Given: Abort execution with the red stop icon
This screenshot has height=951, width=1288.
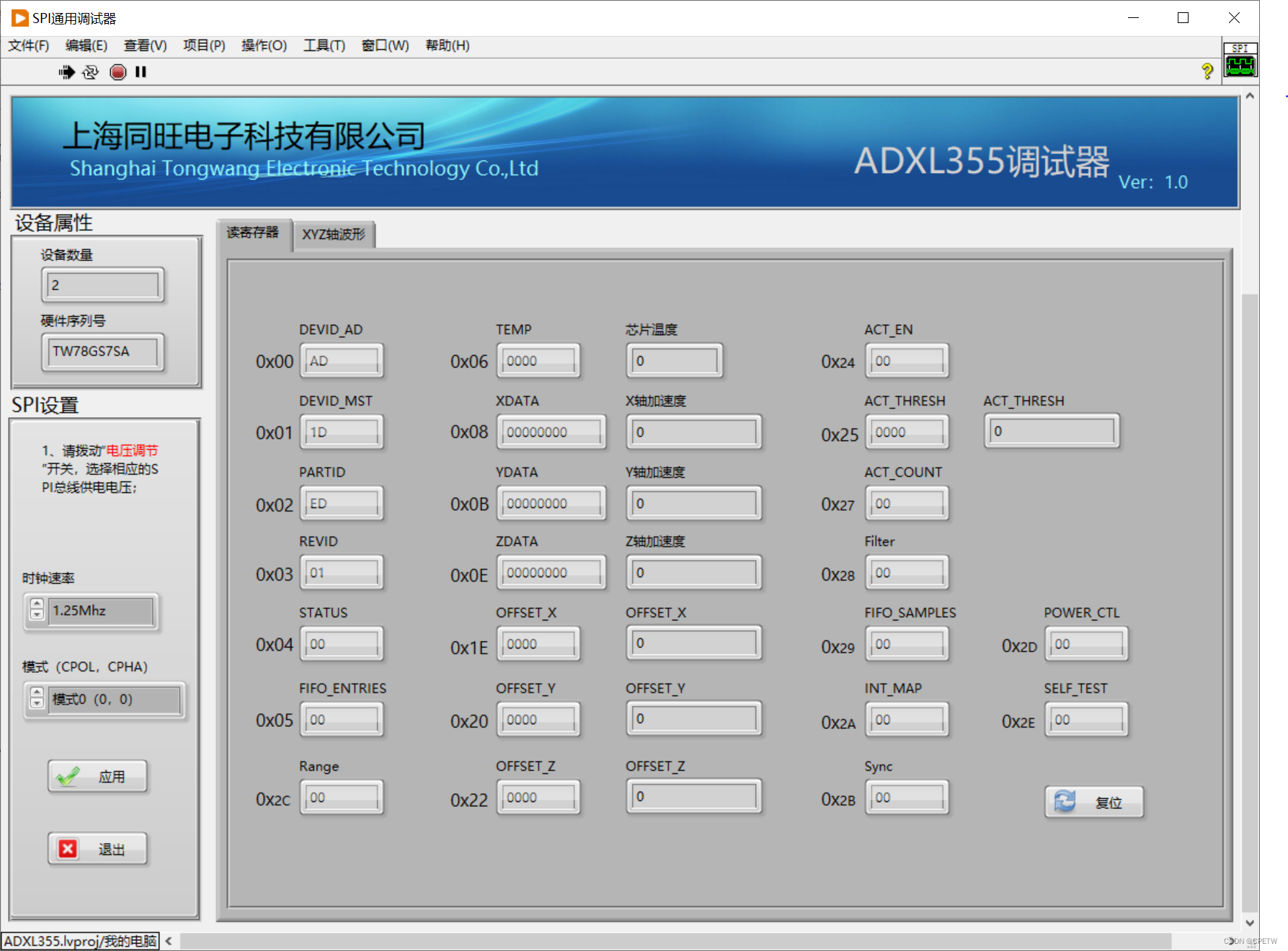Looking at the screenshot, I should [117, 71].
